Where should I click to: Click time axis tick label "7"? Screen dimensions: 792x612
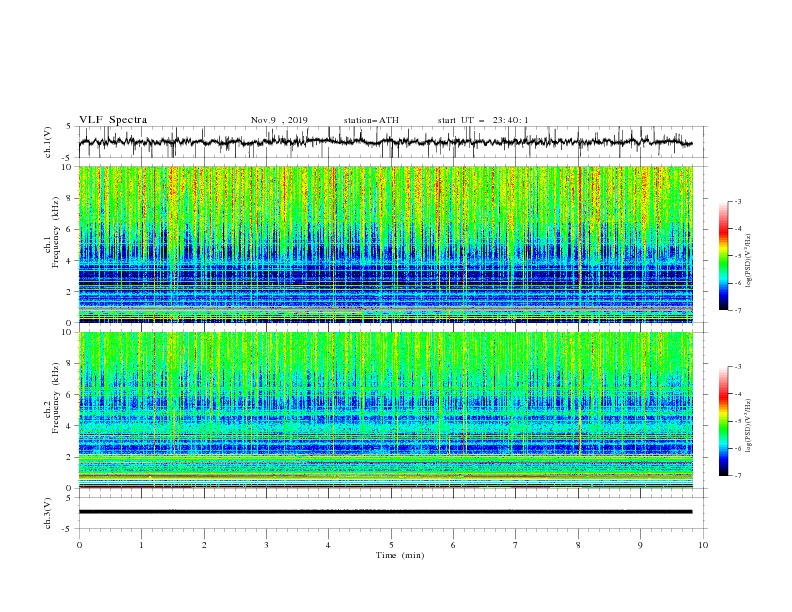point(516,545)
